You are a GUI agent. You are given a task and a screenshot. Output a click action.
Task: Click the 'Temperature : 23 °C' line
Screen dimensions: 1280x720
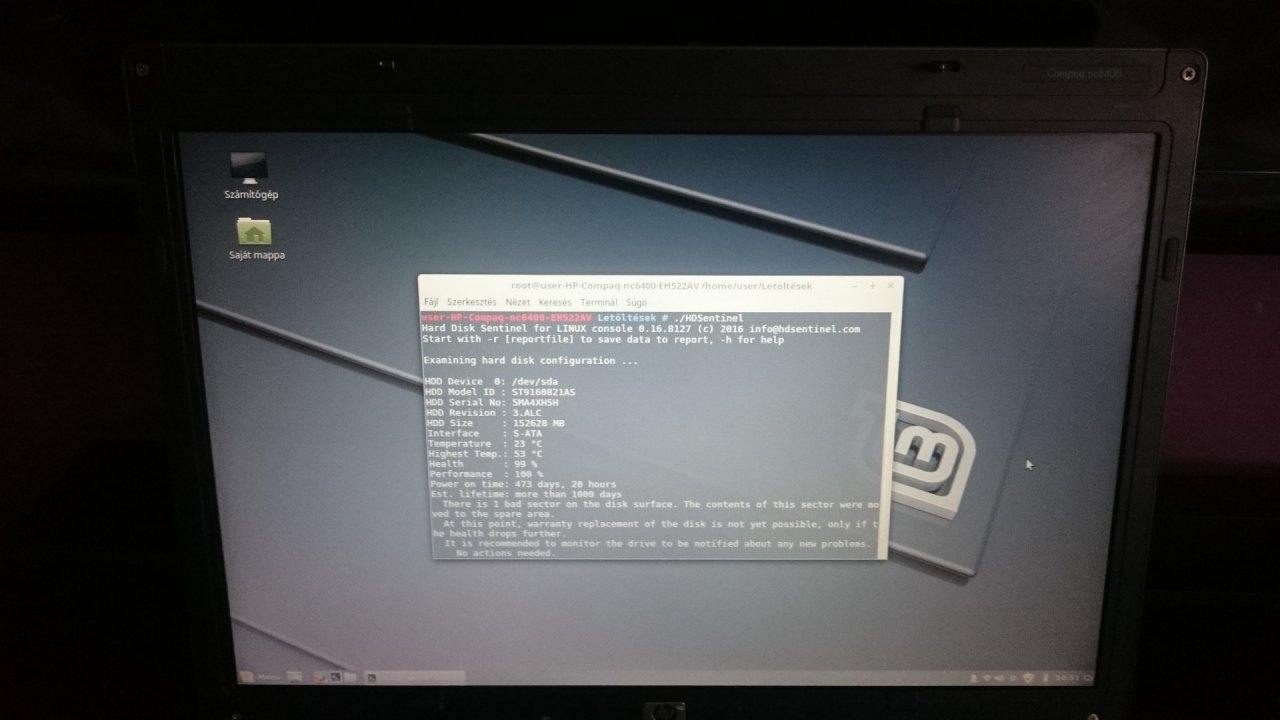[485, 443]
